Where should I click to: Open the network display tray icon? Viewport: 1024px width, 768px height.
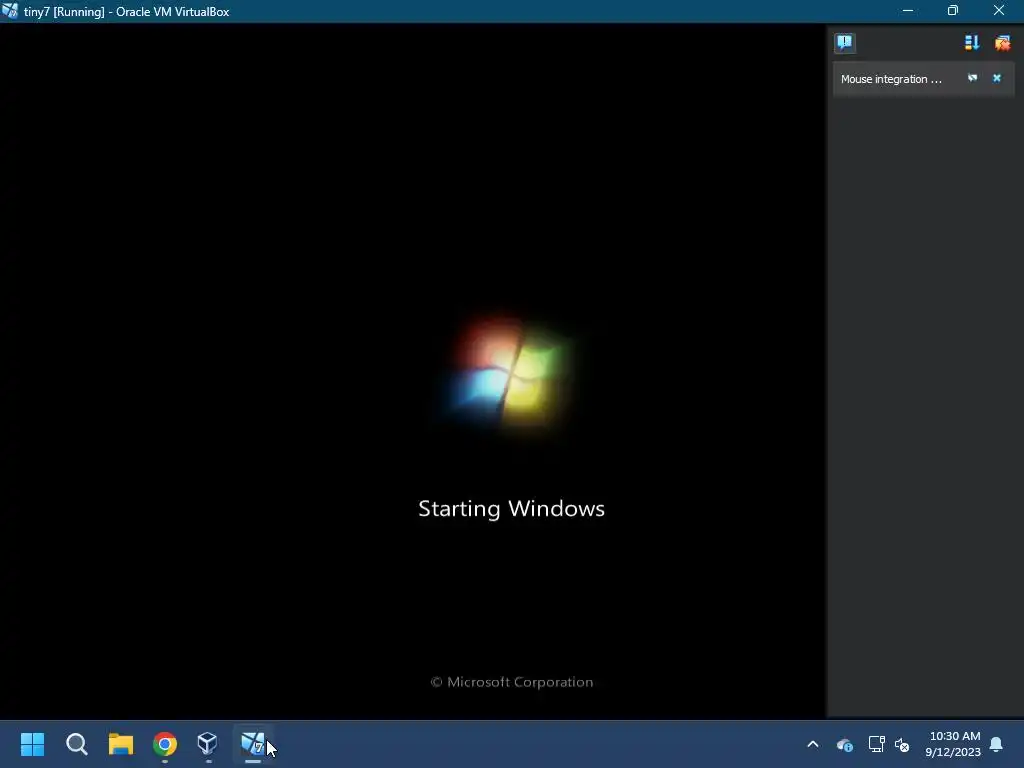(876, 744)
